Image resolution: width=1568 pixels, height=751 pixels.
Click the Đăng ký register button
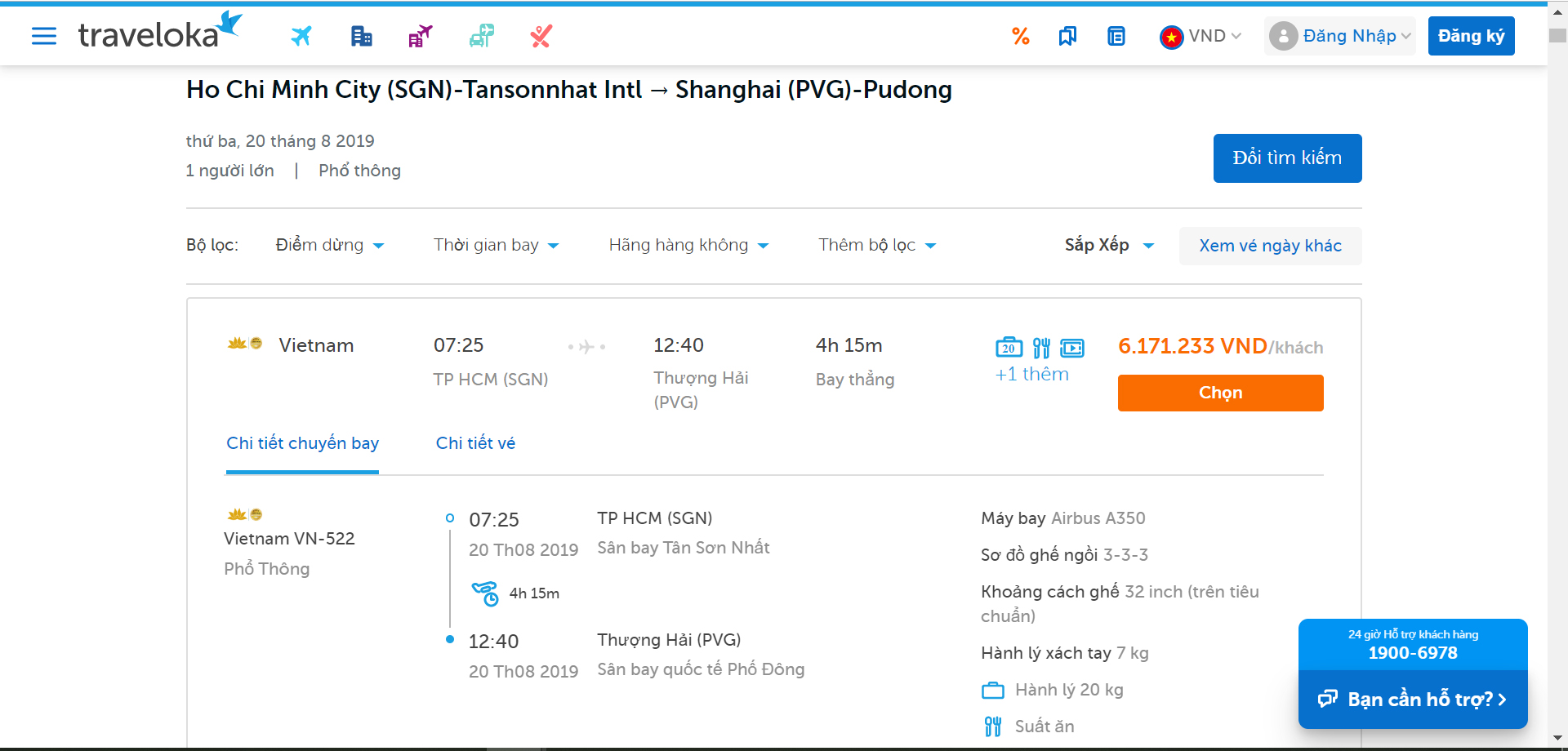pyautogui.click(x=1471, y=36)
